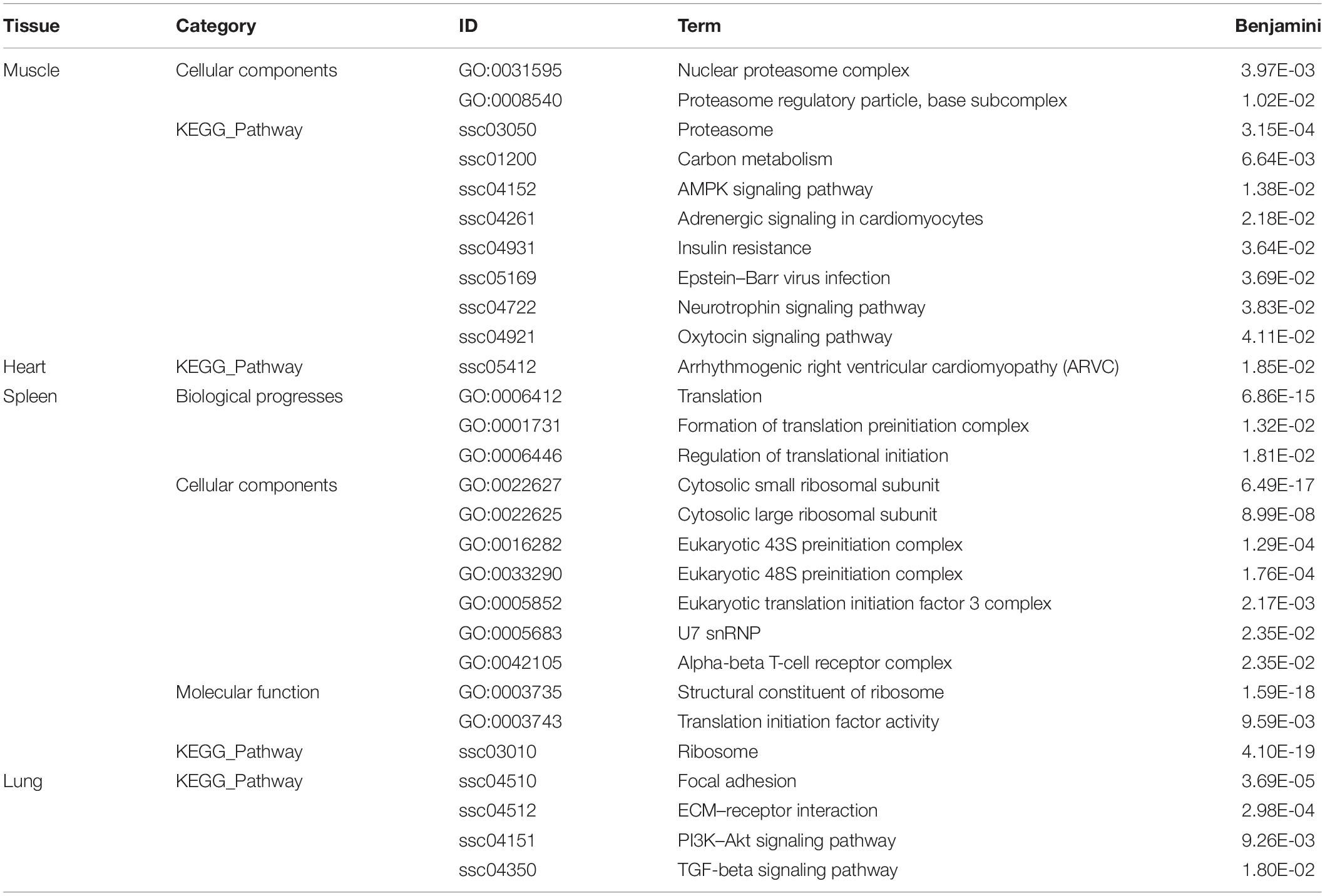Click term ECM–receptor interaction
The image size is (1325, 896).
(777, 810)
